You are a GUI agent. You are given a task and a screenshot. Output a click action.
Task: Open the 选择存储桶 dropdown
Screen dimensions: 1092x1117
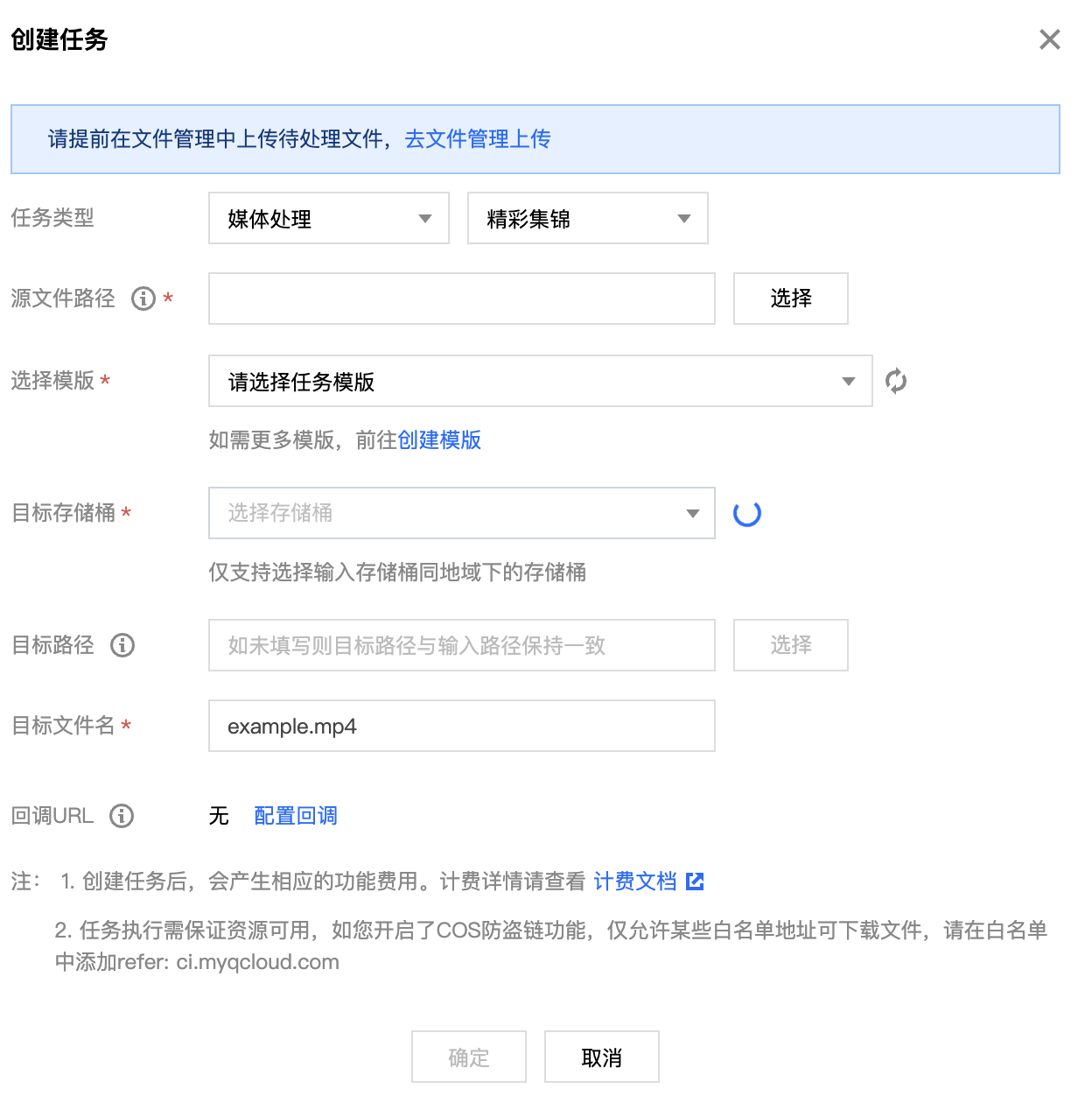tap(462, 513)
